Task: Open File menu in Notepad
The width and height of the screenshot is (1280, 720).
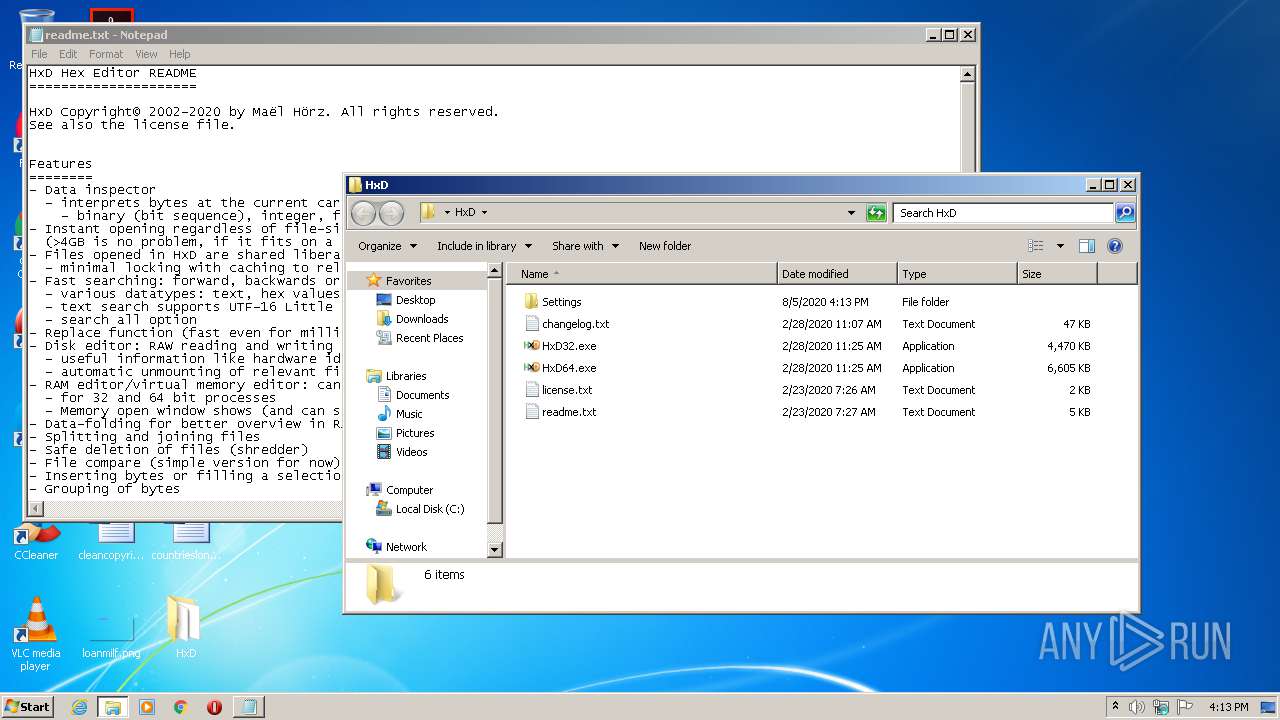Action: click(39, 54)
